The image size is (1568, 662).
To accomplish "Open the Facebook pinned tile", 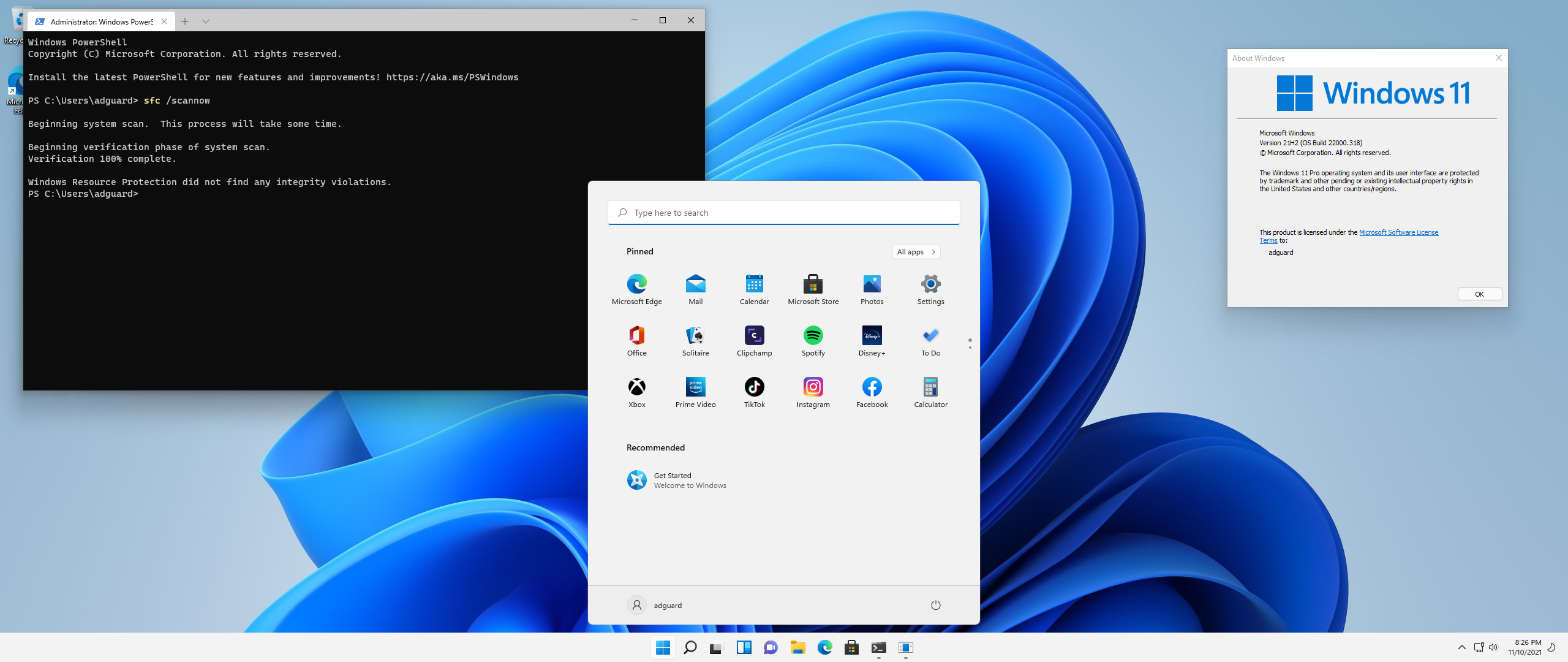I will tap(872, 392).
